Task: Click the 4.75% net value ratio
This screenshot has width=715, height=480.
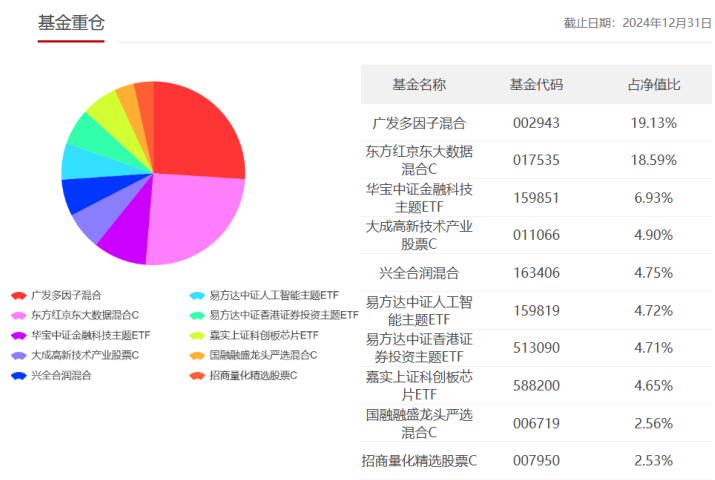Action: pyautogui.click(x=654, y=273)
